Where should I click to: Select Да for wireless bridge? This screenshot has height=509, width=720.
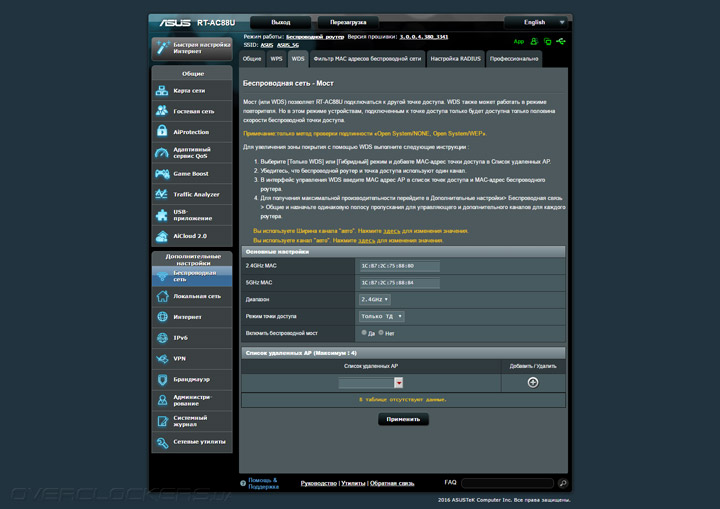coord(364,333)
